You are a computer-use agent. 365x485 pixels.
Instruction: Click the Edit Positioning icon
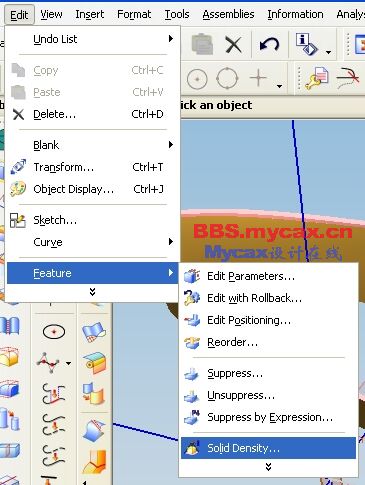point(192,320)
